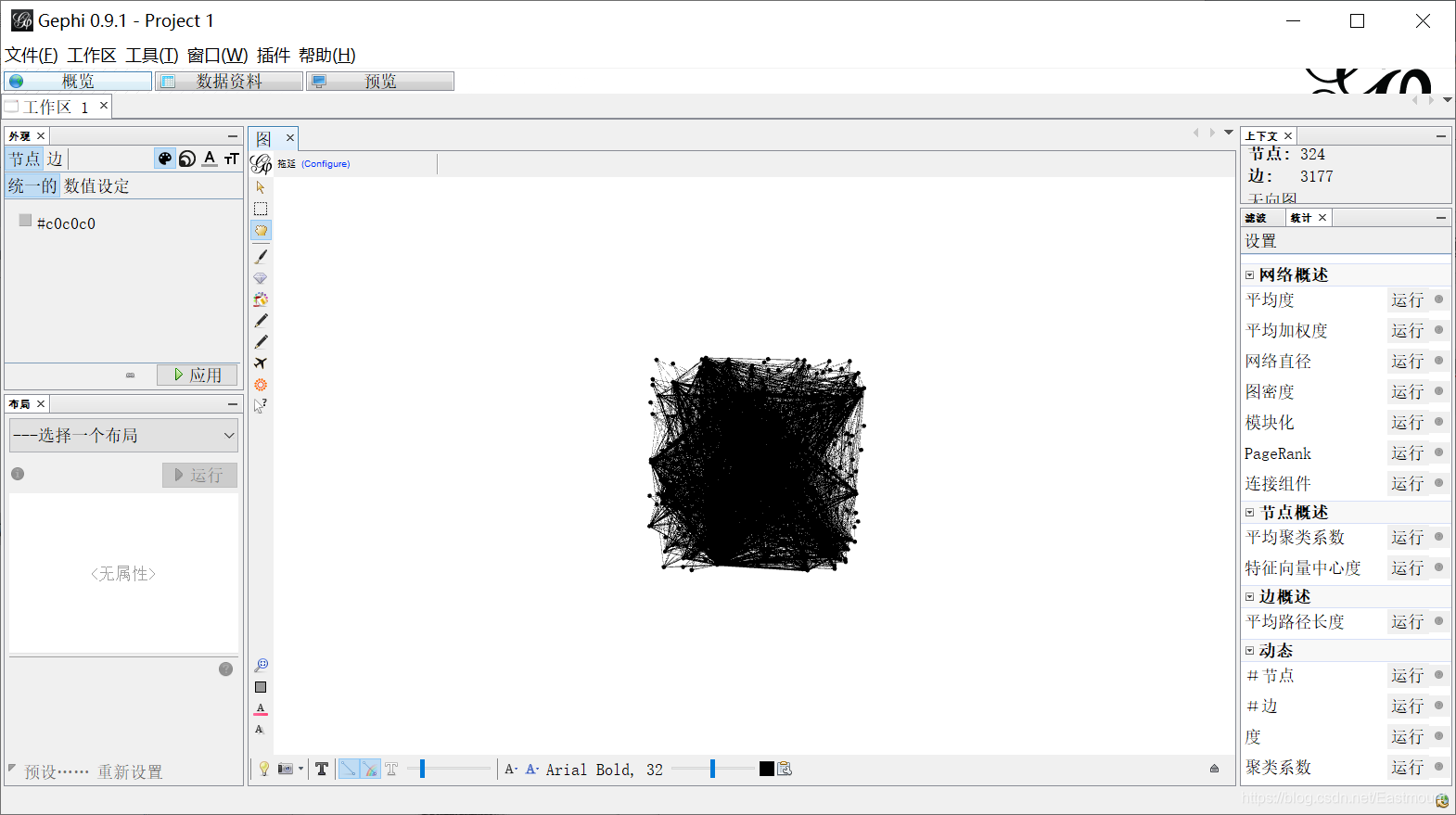Run the PageRank statistic

click(1407, 453)
